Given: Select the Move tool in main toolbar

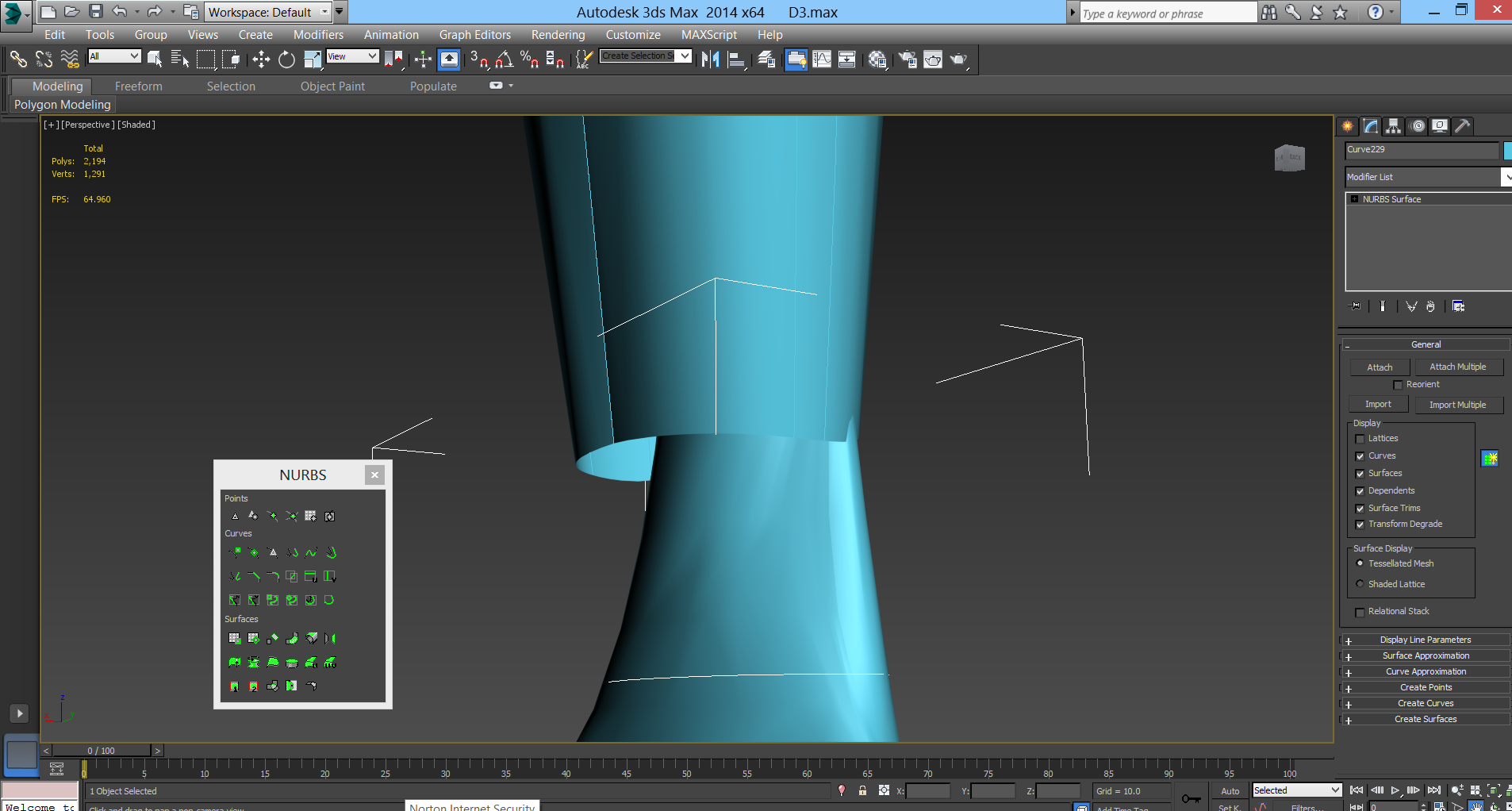Looking at the screenshot, I should click(261, 60).
